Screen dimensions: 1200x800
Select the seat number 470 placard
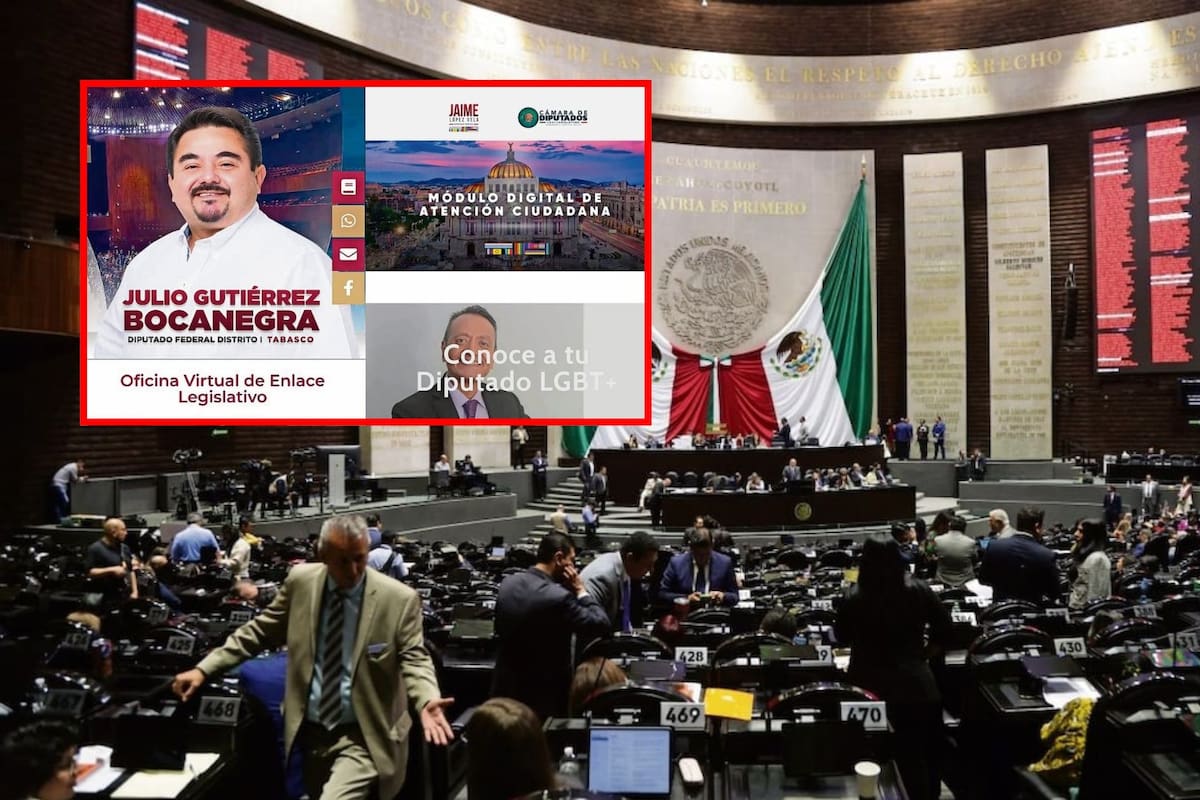click(862, 714)
